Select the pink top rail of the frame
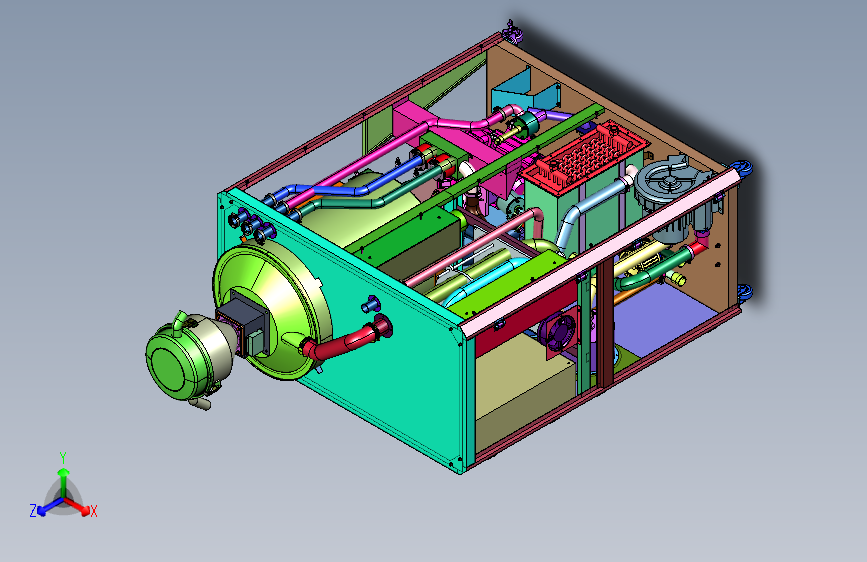Viewport: 867px width, 562px height. (601, 252)
